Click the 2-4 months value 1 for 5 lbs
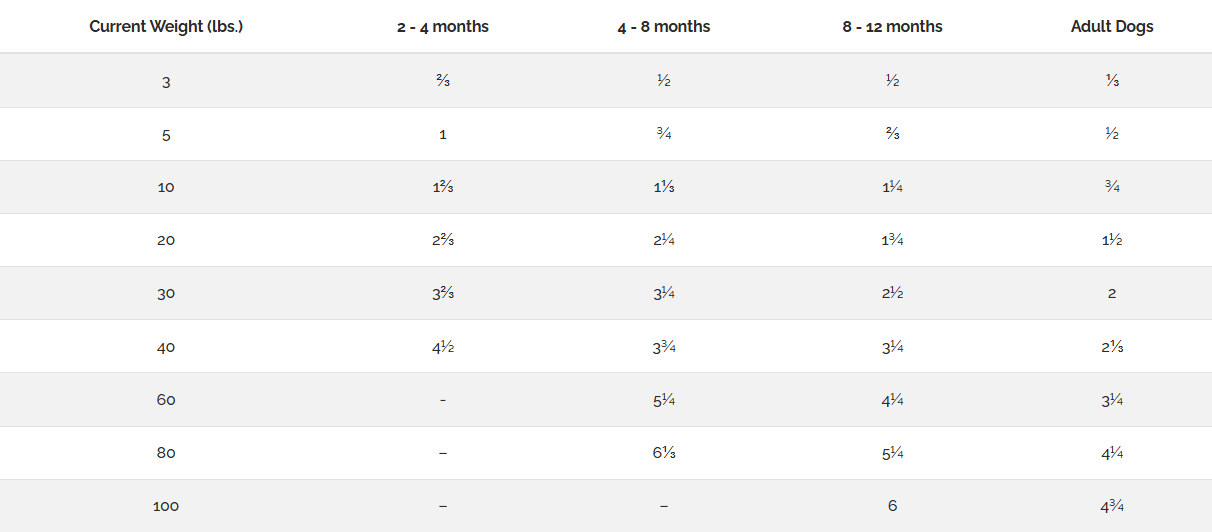This screenshot has height=532, width=1212. click(443, 134)
